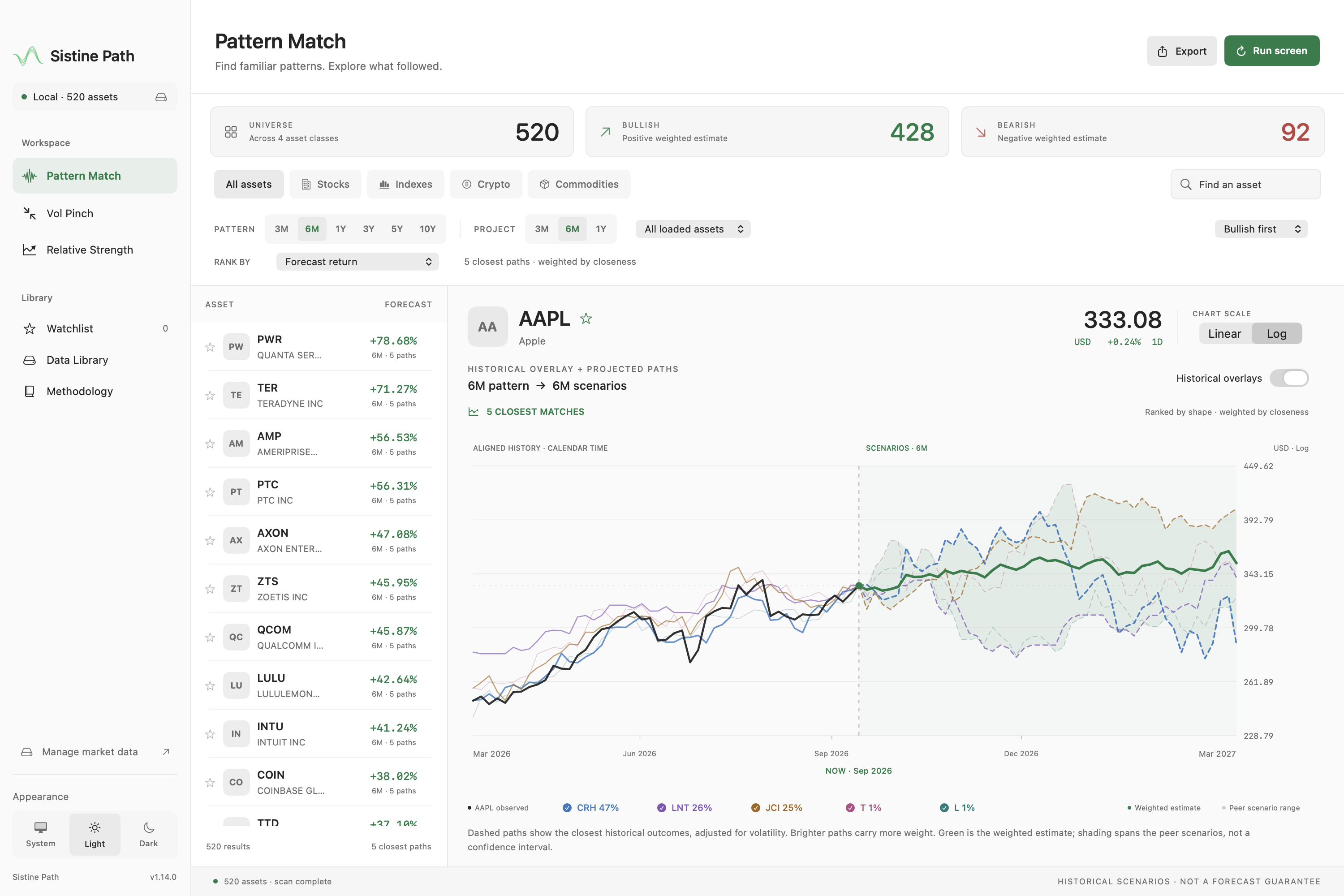Click the AA ticker avatar thumbnail
Viewport: 1344px width, 896px height.
coord(487,327)
